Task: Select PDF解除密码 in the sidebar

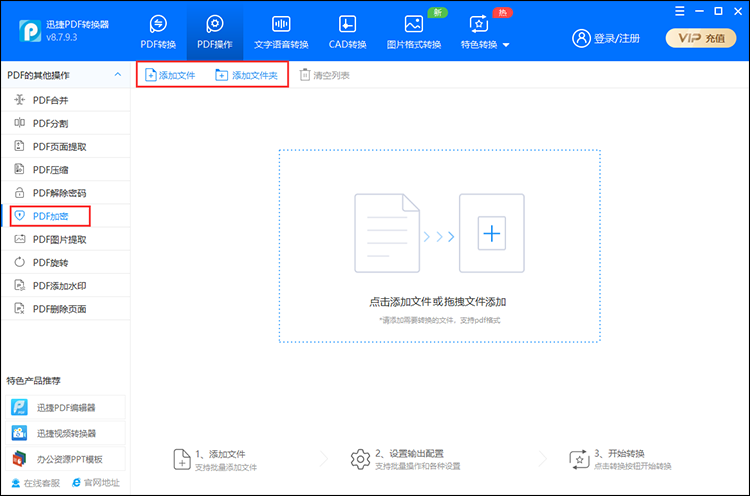Action: (66, 193)
